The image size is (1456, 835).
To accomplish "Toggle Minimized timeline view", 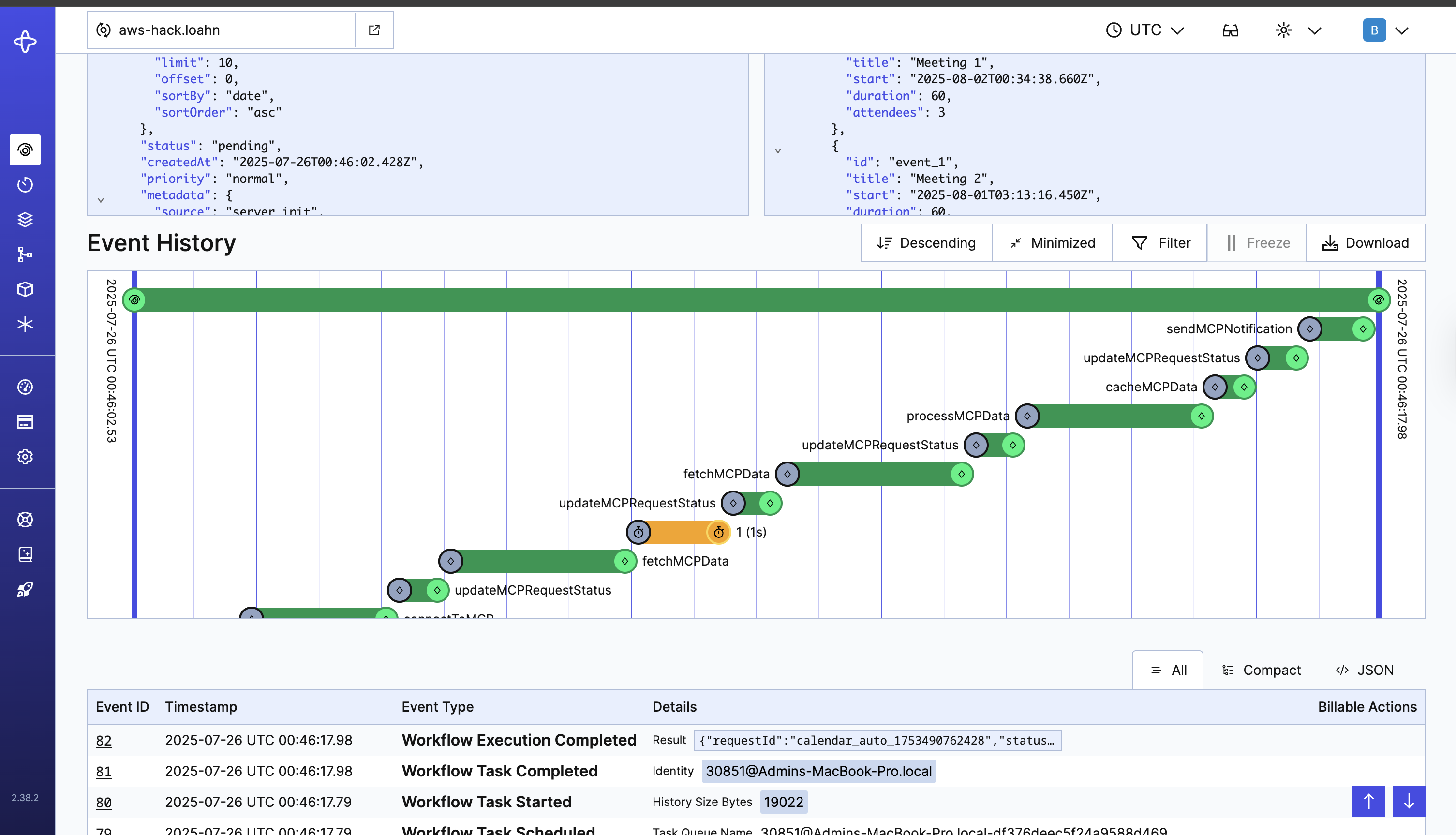I will click(1052, 242).
